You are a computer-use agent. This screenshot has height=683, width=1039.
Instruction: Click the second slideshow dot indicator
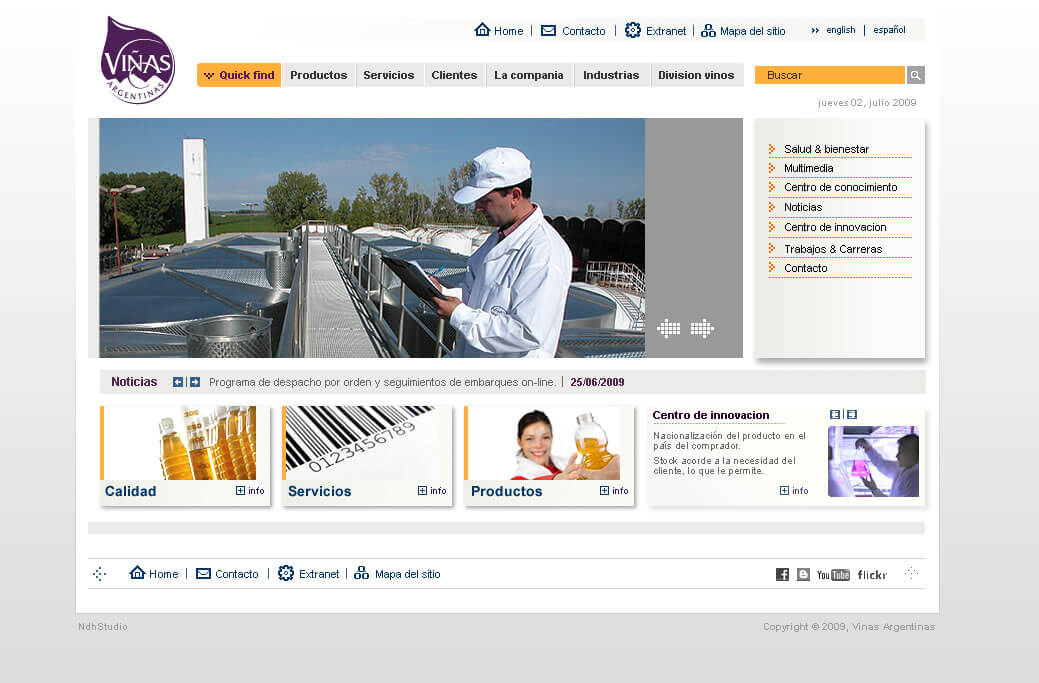[702, 328]
